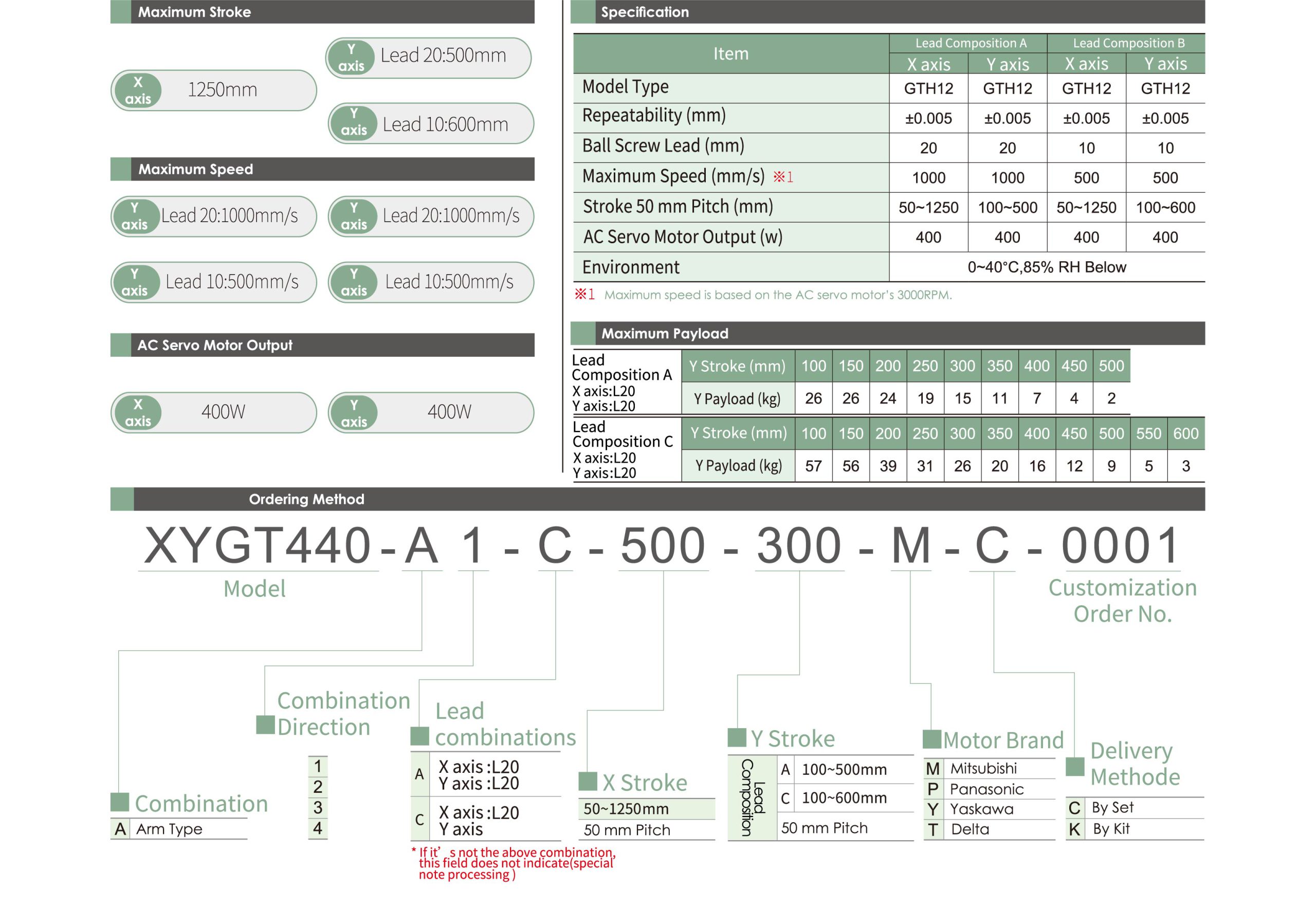Click the Arm Type combination entry
1316x906 pixels.
[169, 829]
